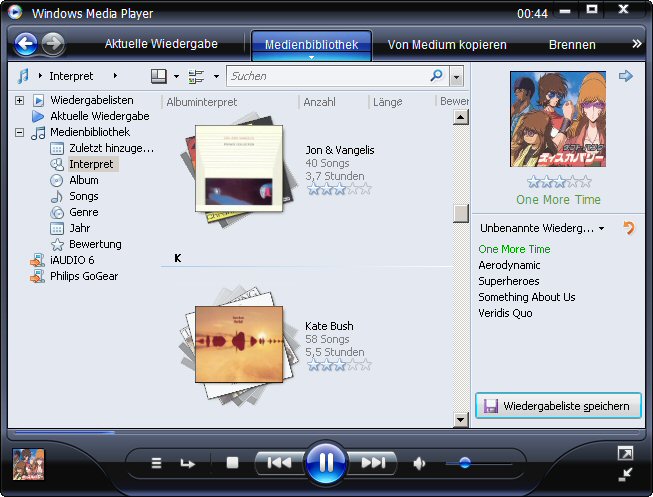This screenshot has height=497, width=653.
Task: Rate current song using stars under album art
Action: click(x=558, y=182)
